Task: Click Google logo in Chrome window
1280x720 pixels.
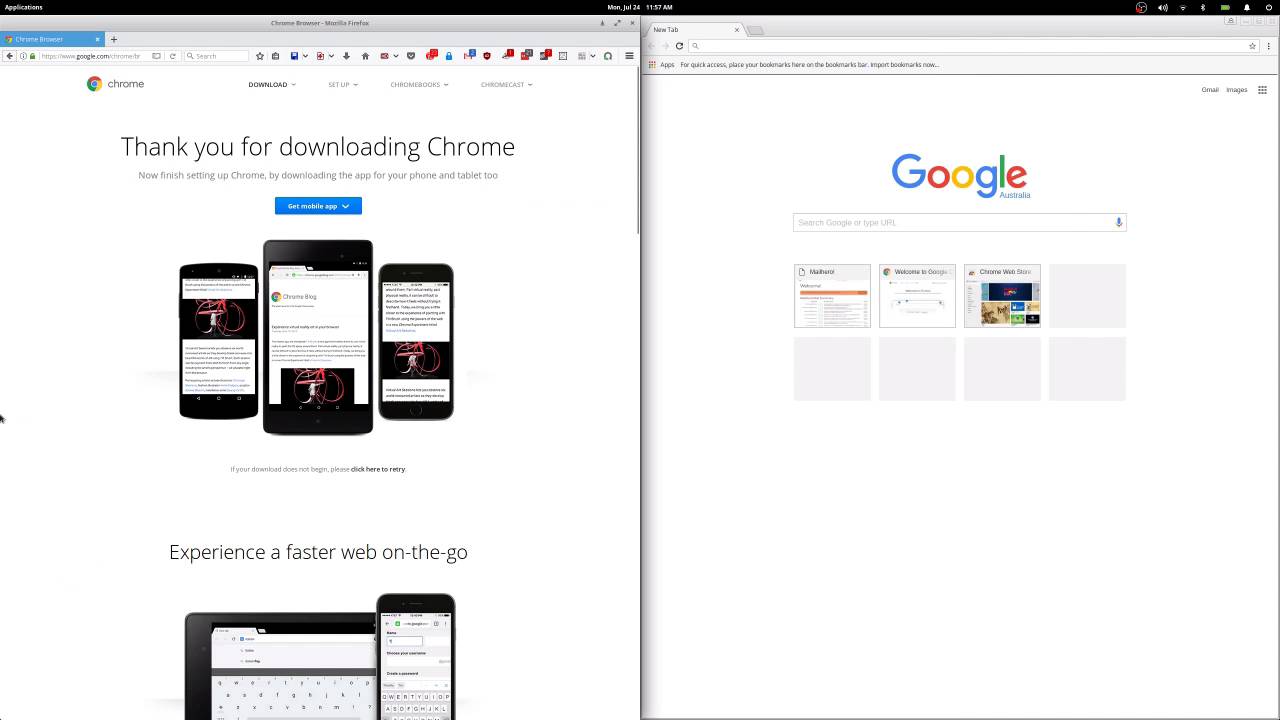Action: (x=959, y=174)
